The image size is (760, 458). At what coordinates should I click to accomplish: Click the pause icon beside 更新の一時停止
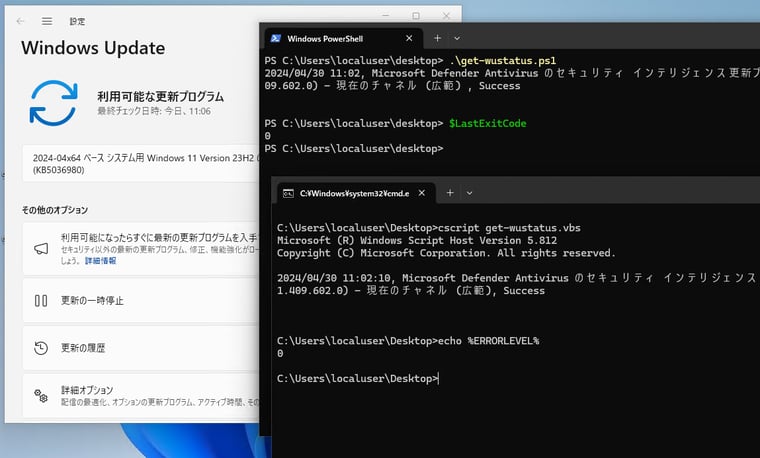click(x=41, y=300)
